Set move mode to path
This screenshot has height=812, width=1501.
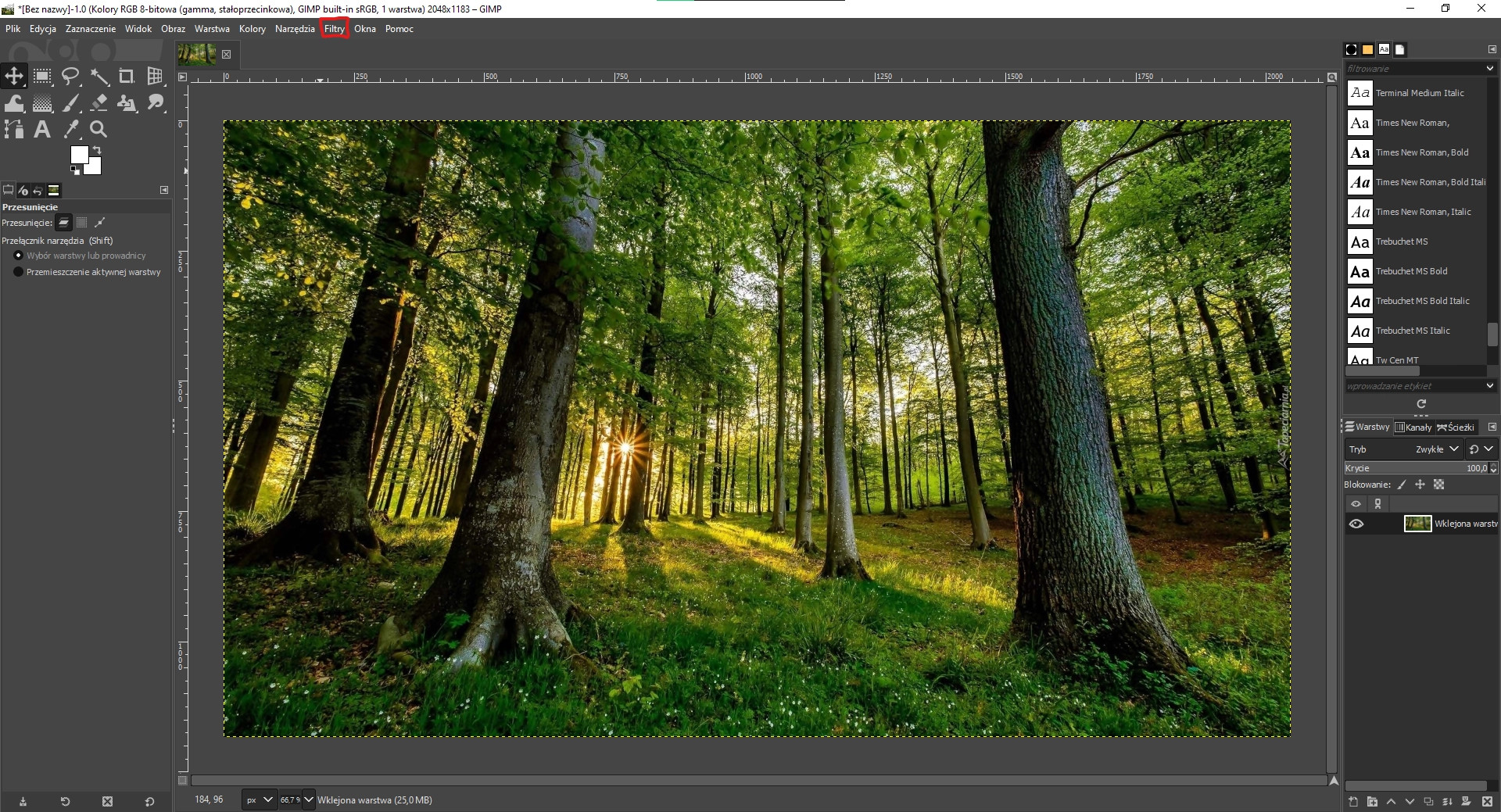[x=99, y=223]
